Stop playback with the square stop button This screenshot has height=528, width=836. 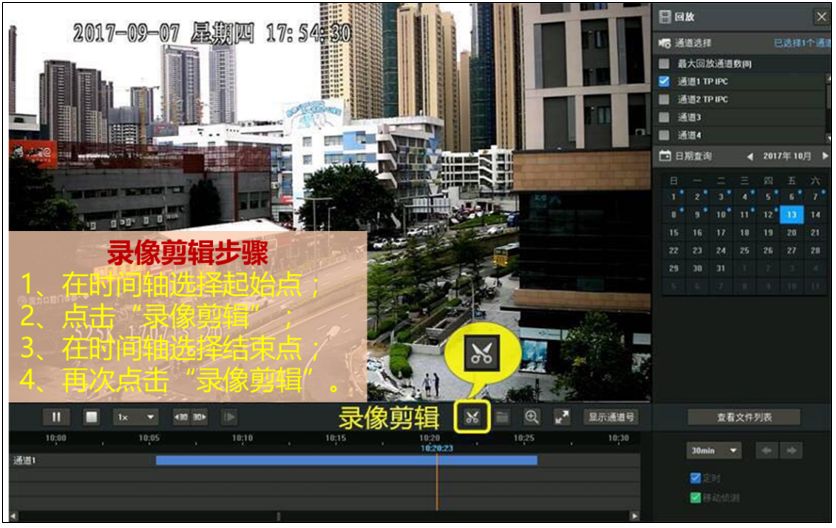click(x=92, y=417)
